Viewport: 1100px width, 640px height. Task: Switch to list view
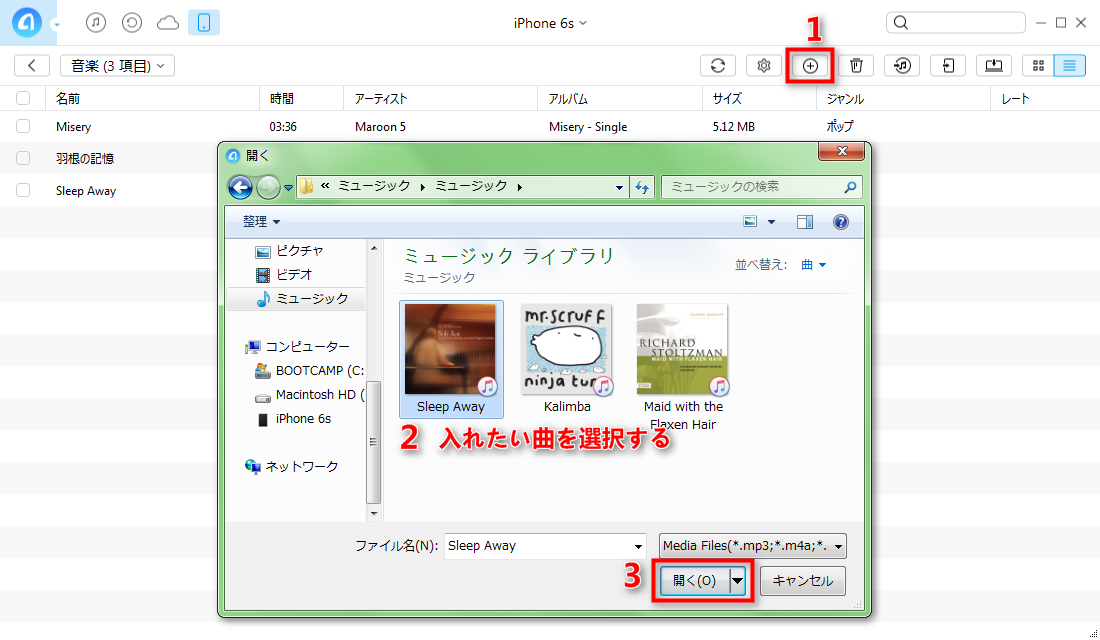(1069, 65)
